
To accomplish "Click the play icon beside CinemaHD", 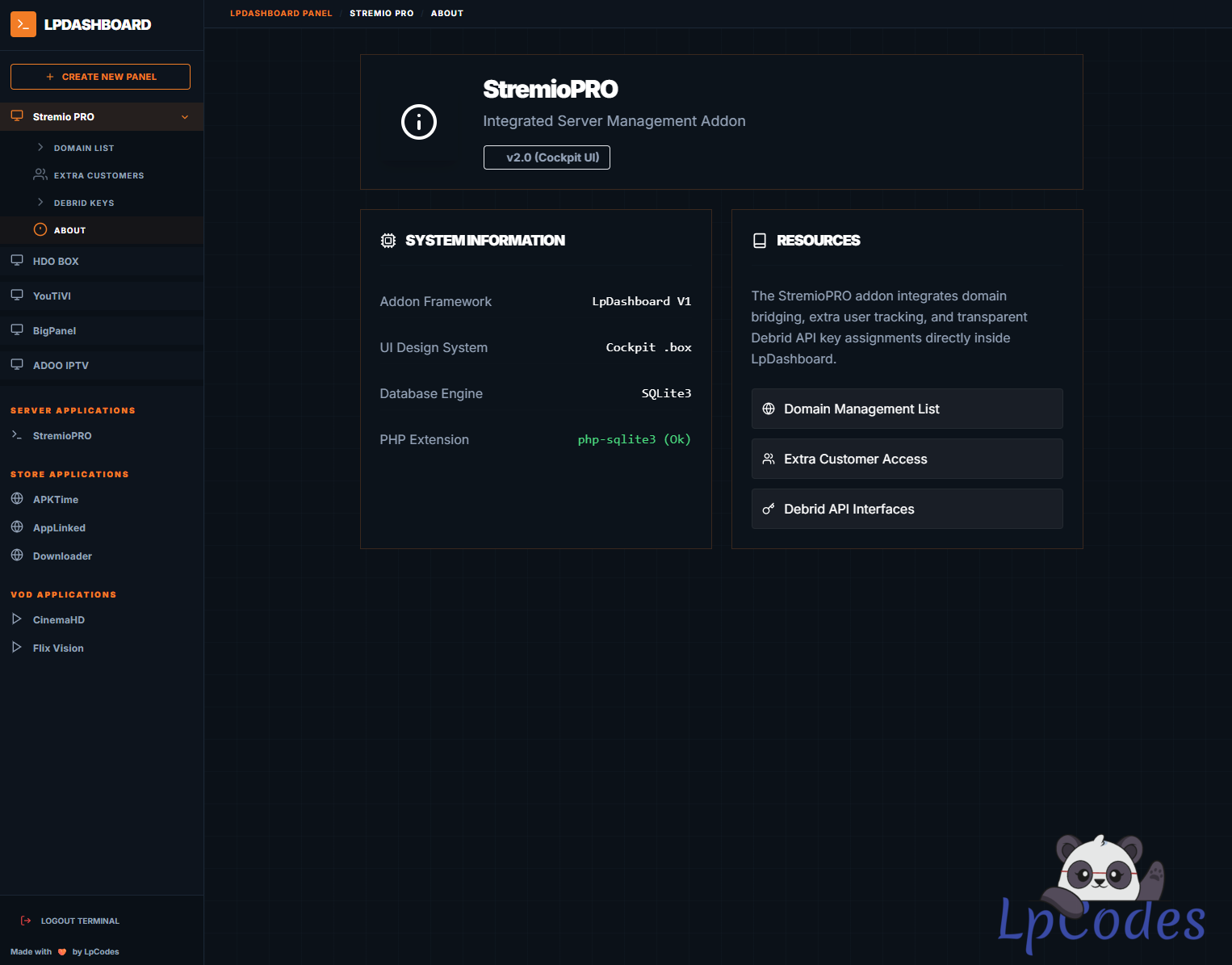I will (x=17, y=619).
